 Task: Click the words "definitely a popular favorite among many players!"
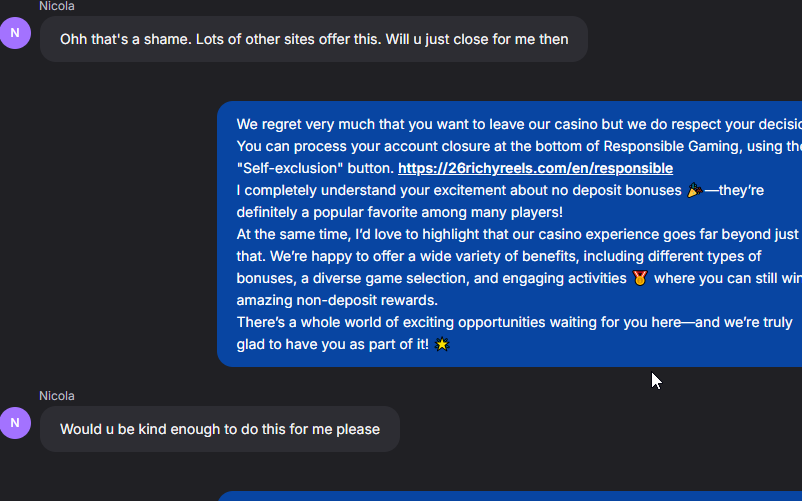(x=399, y=212)
